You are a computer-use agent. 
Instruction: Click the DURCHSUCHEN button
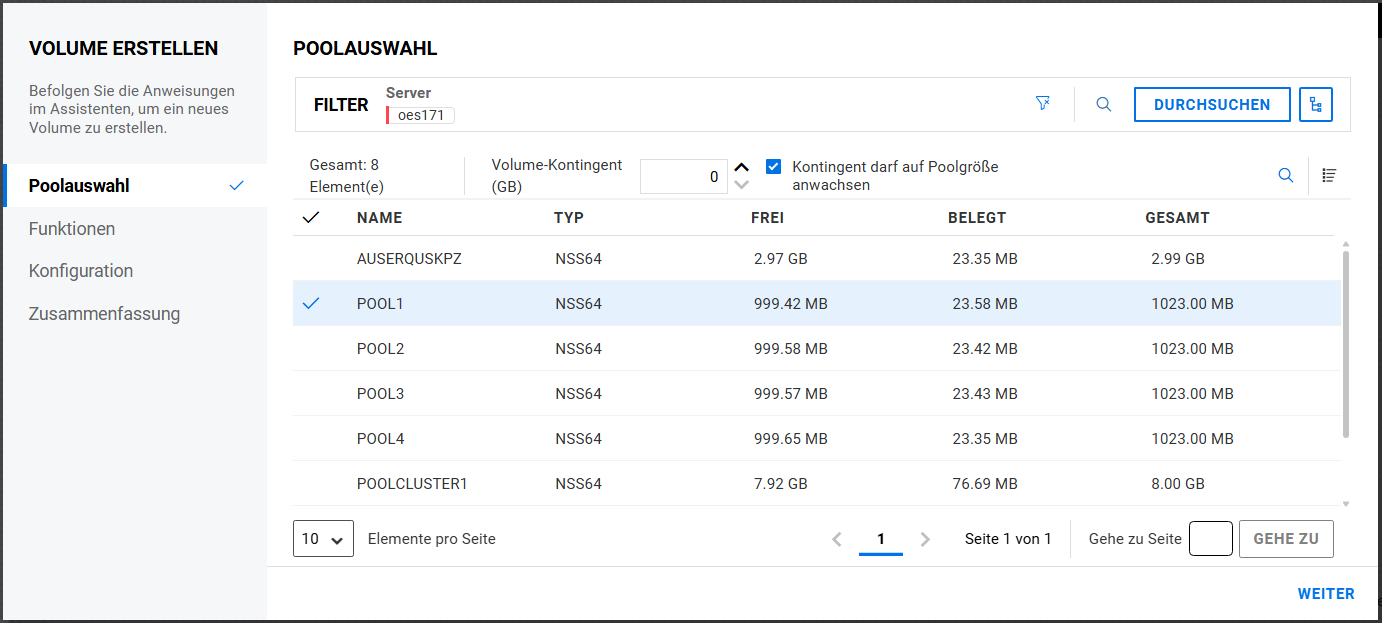(1211, 104)
